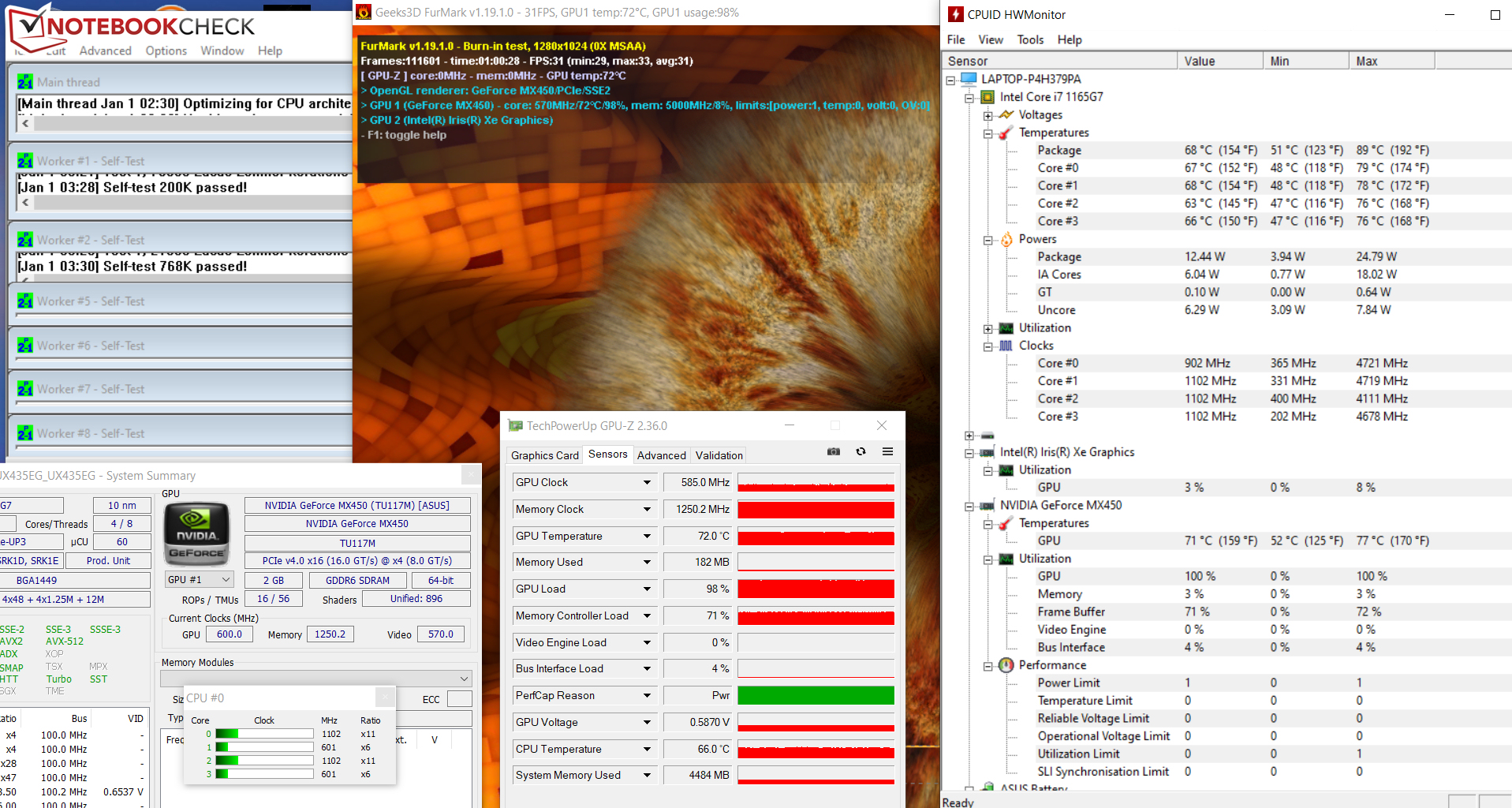Click the refresh icon in GPU-Z
1512x808 pixels.
(861, 451)
